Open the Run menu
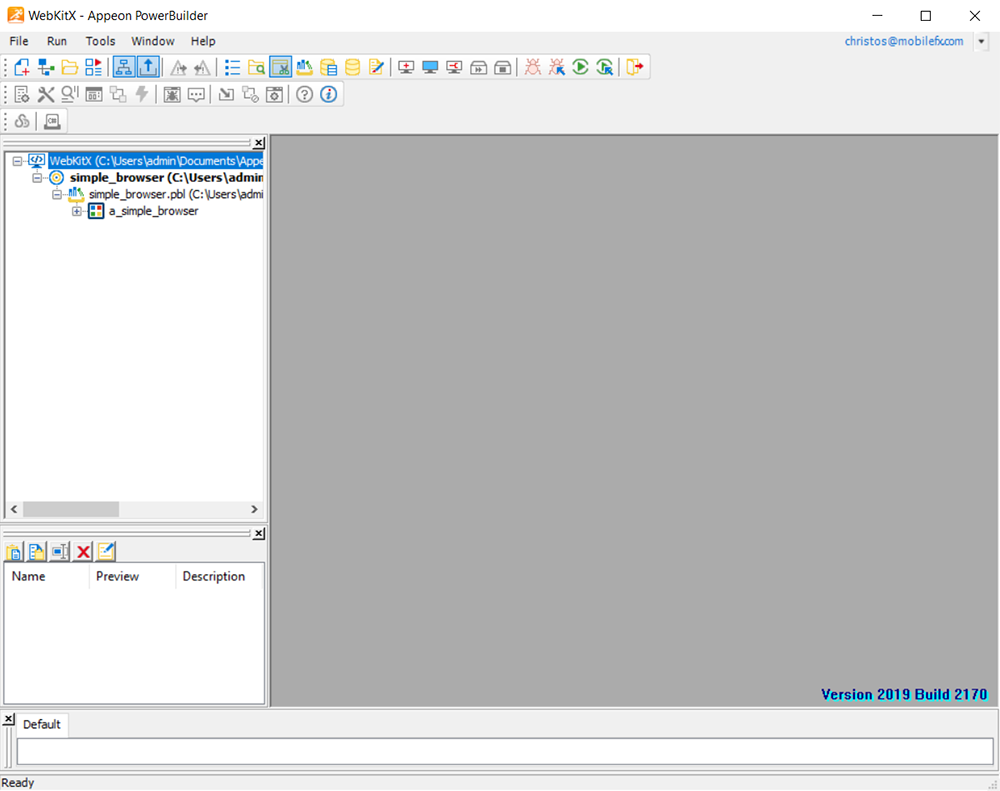The image size is (1000, 791). 57,41
